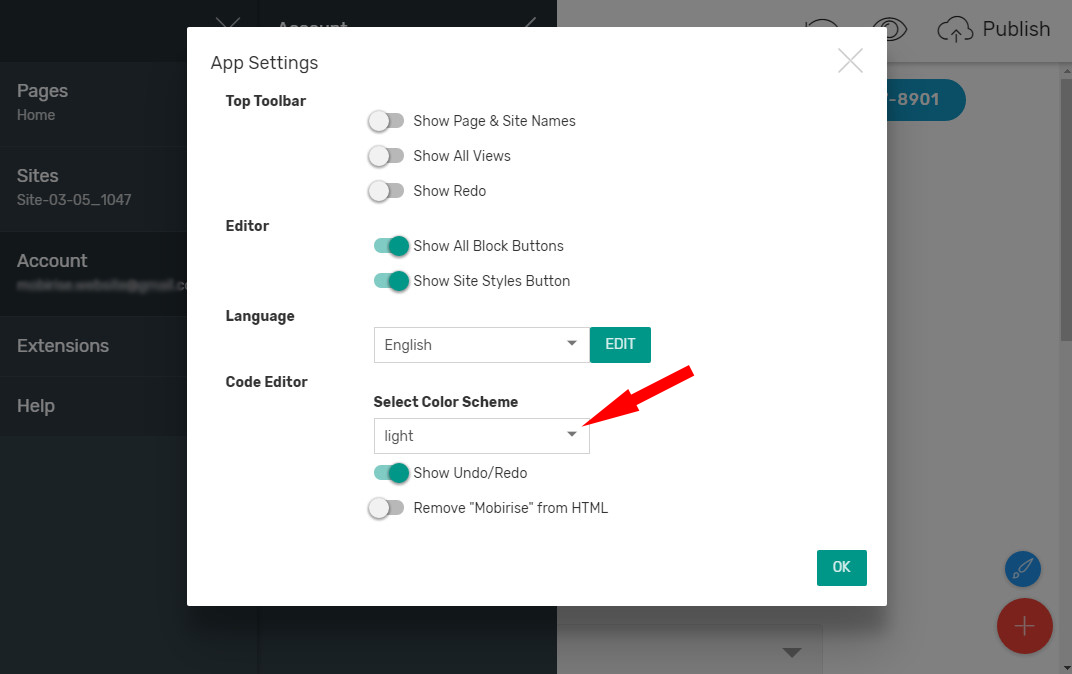Enable the Show Redo switch
Image resolution: width=1072 pixels, height=674 pixels.
point(386,190)
